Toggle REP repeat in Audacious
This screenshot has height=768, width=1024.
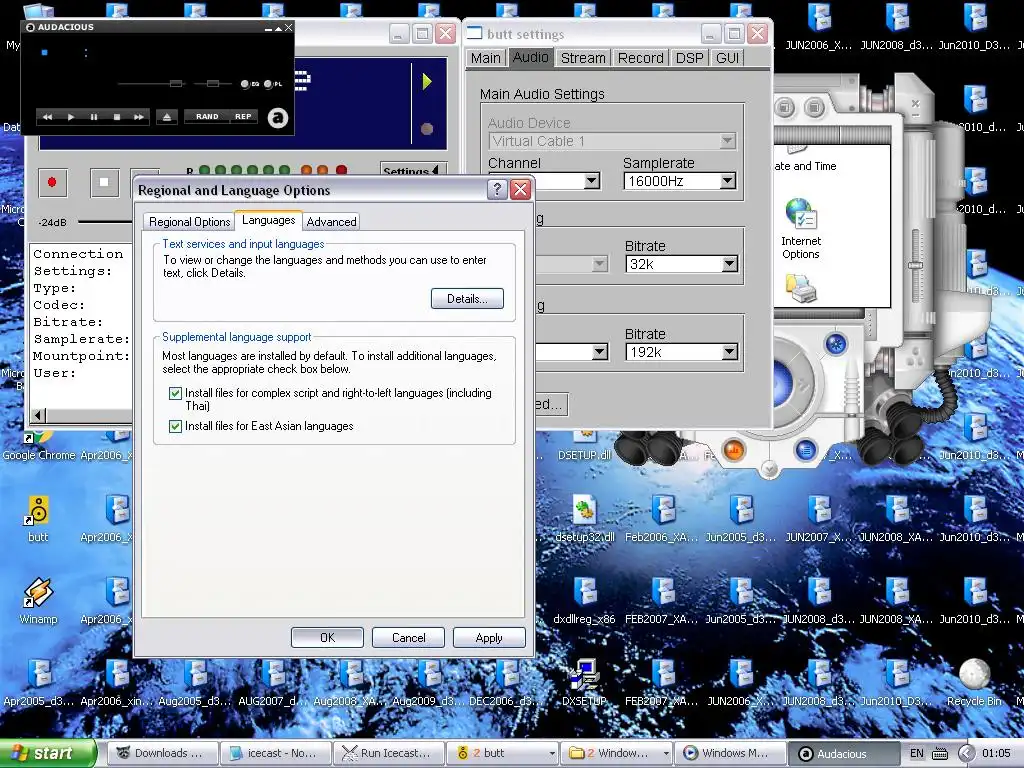click(243, 116)
